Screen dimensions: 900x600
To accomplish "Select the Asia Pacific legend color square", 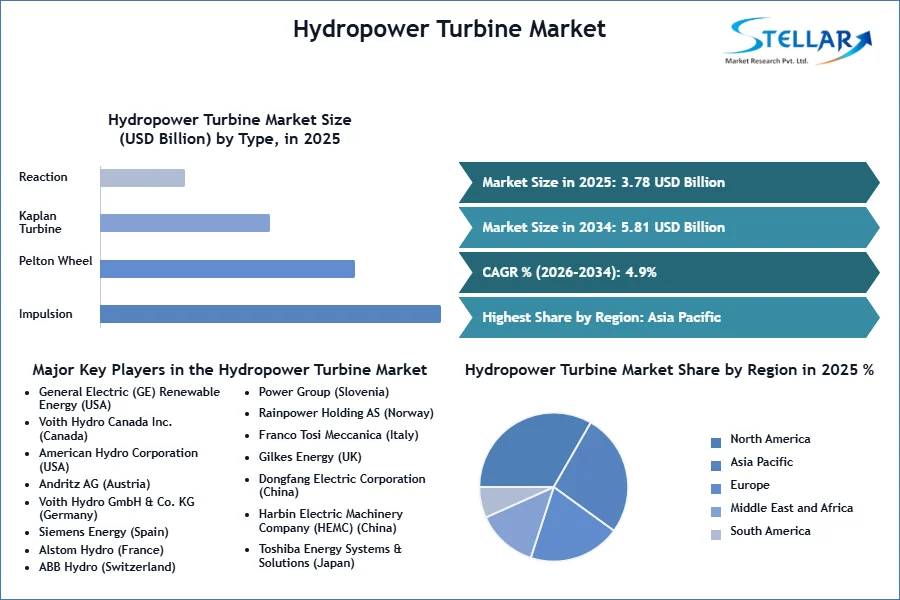I will click(716, 466).
